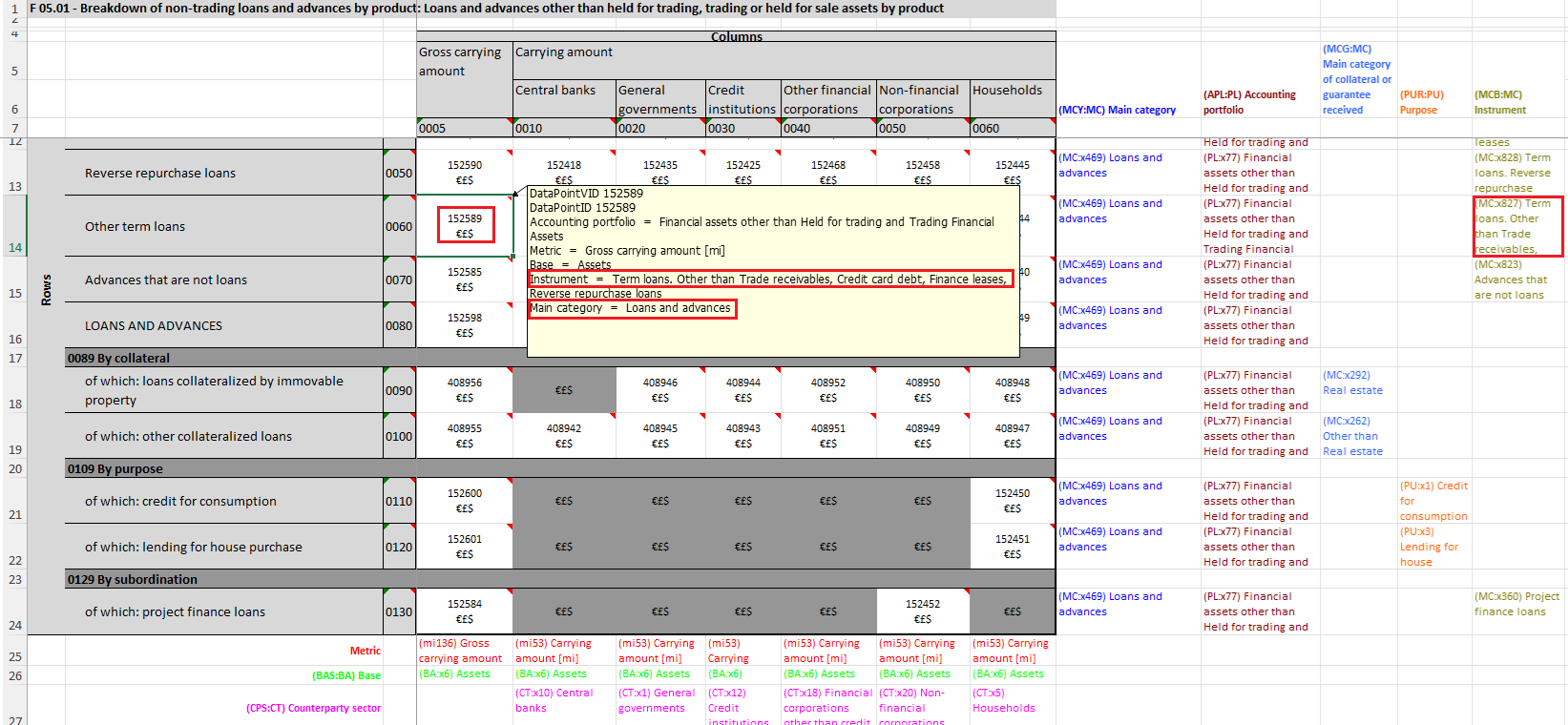1568x725 pixels.
Task: Select 'of which: other collateralized loans' label
Action: pyautogui.click(x=224, y=436)
